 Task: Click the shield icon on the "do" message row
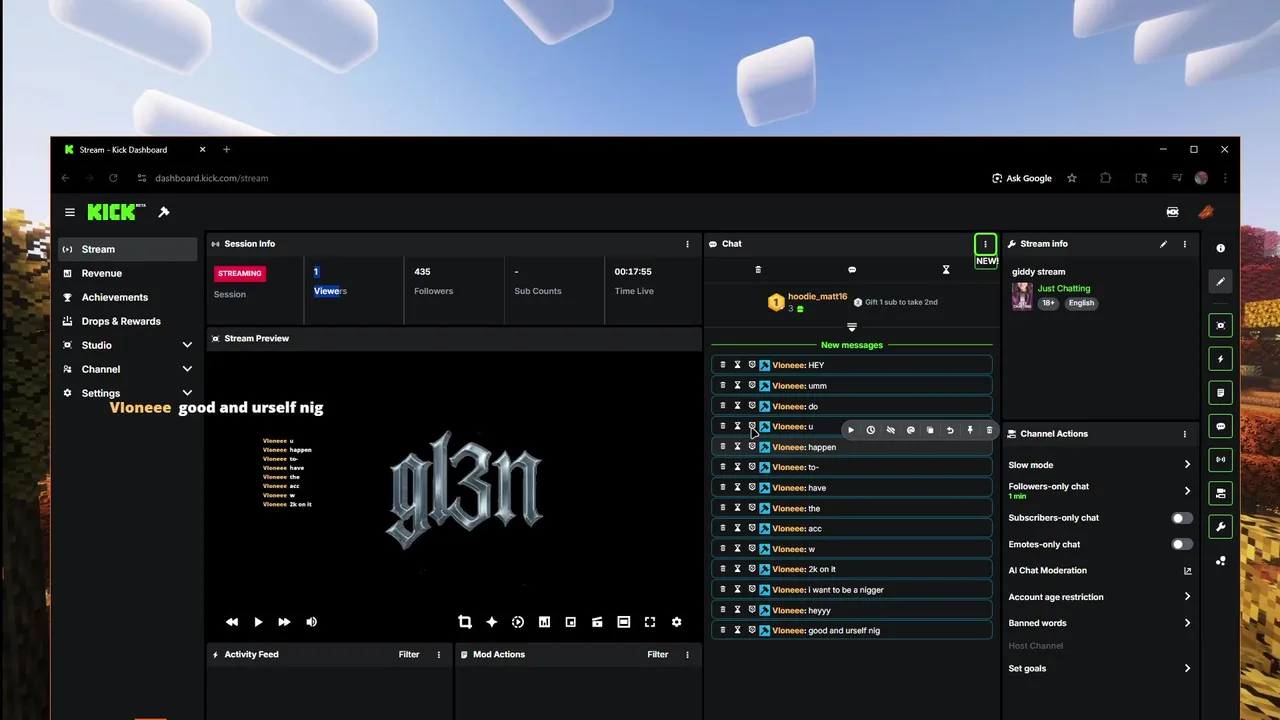point(752,406)
